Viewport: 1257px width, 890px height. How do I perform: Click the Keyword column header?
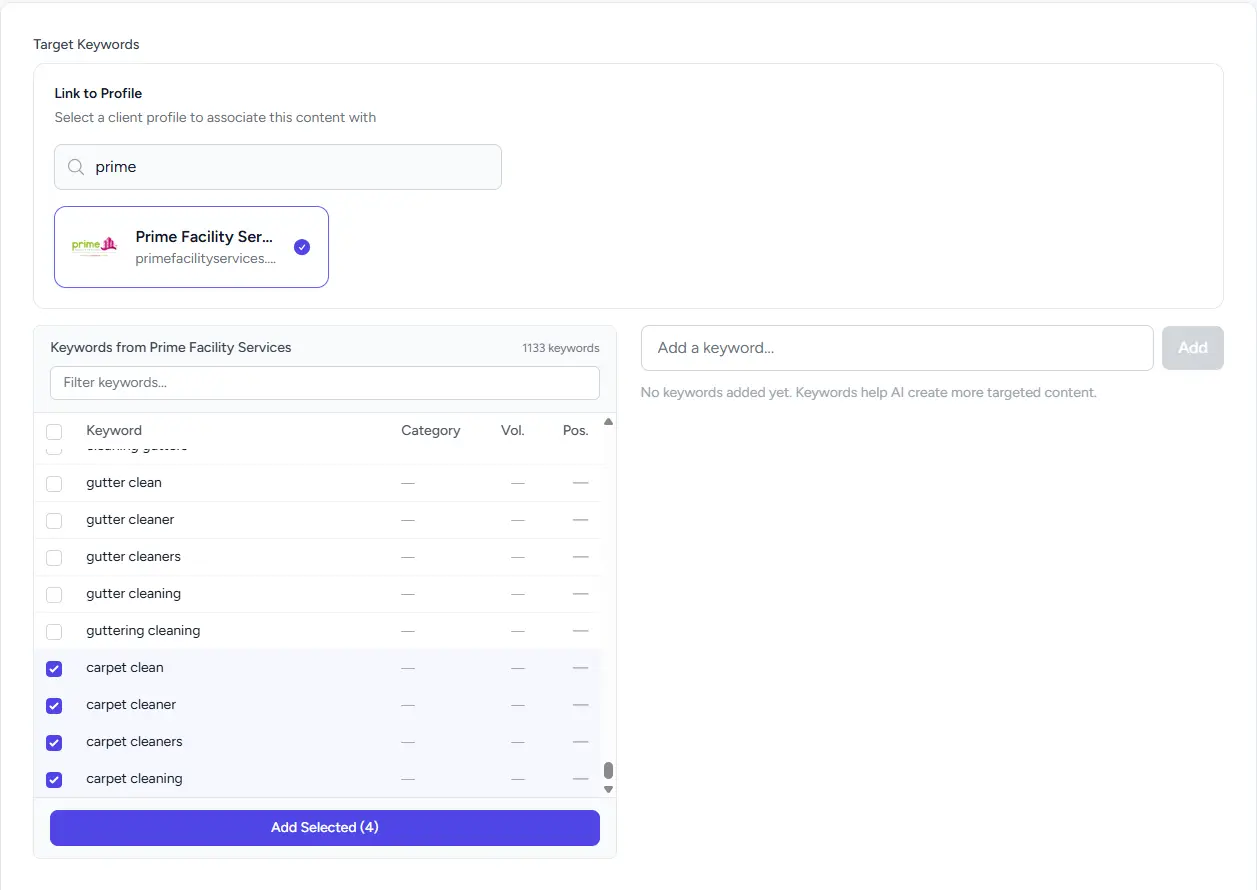pos(114,430)
